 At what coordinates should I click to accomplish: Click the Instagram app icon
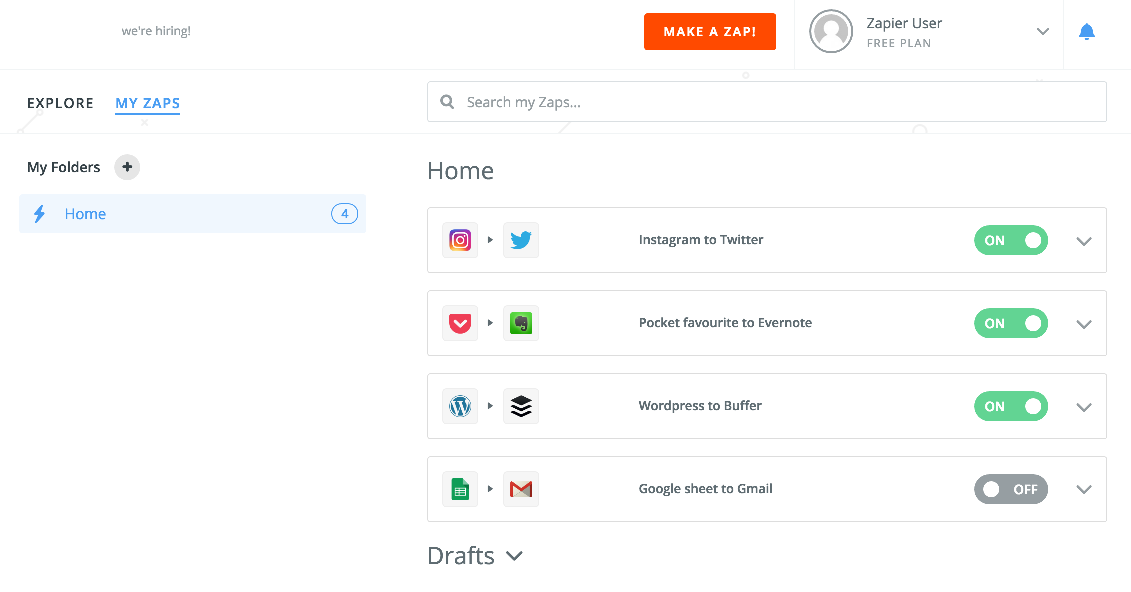point(459,240)
